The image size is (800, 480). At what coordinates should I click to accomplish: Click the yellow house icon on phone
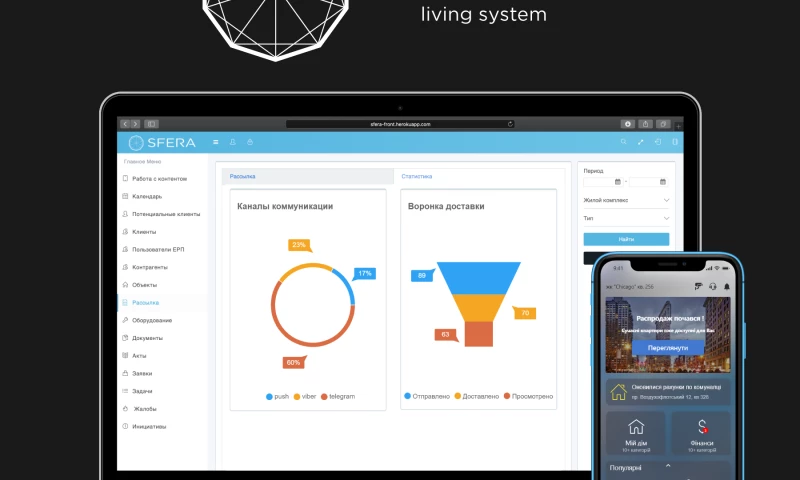click(618, 392)
